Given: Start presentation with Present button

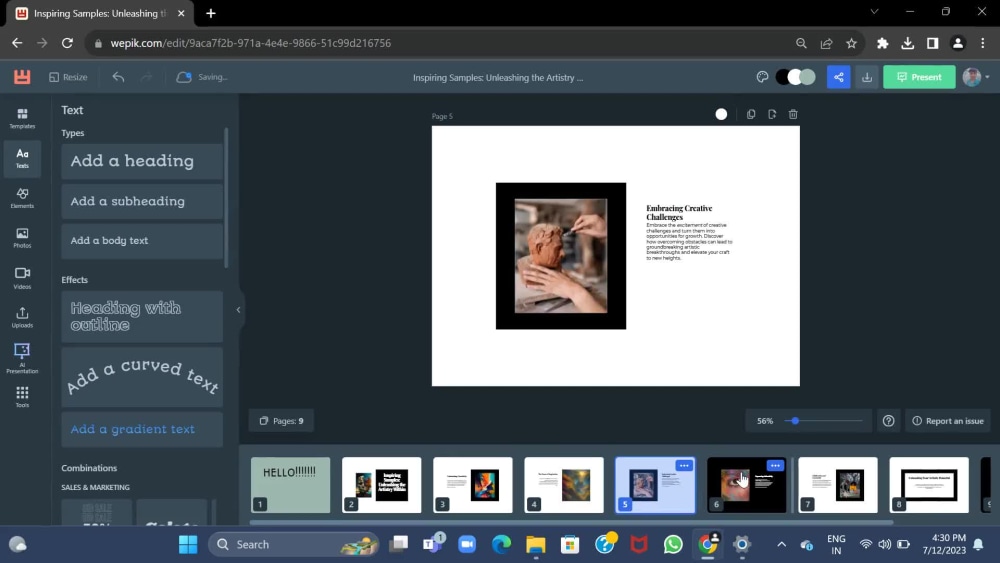Looking at the screenshot, I should (x=919, y=77).
